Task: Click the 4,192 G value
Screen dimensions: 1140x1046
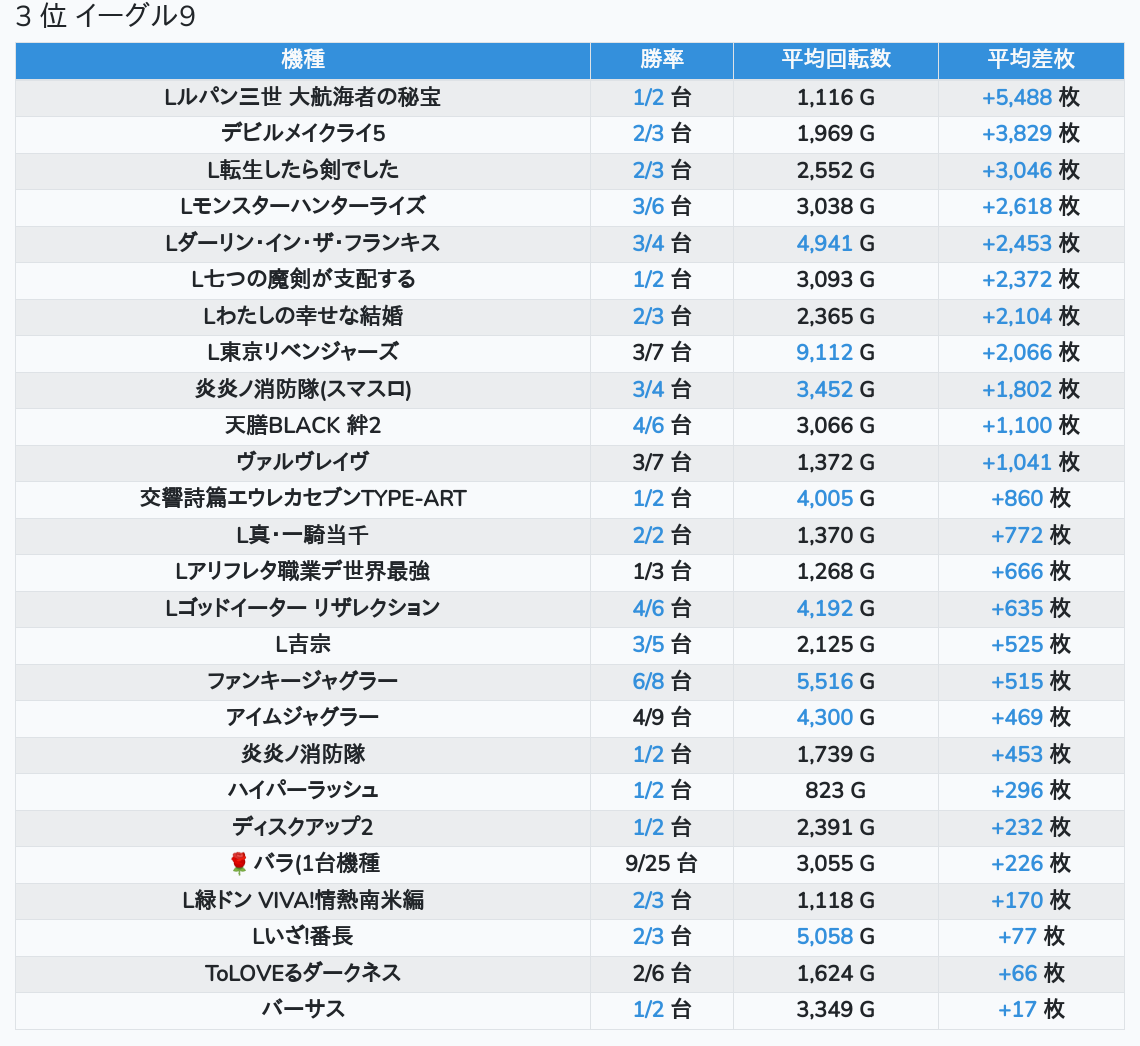Action: pos(836,608)
